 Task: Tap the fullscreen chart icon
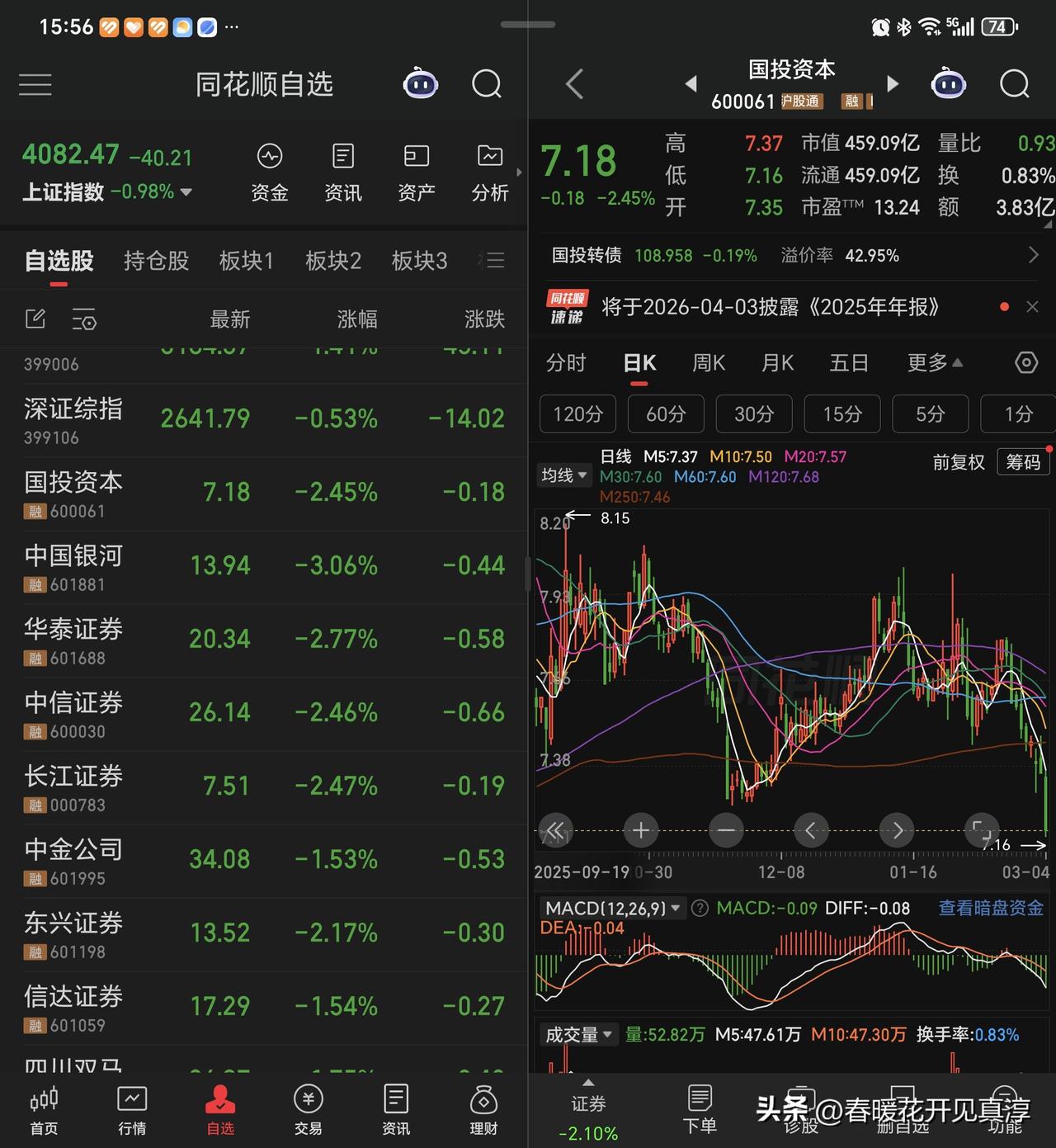pos(982,830)
